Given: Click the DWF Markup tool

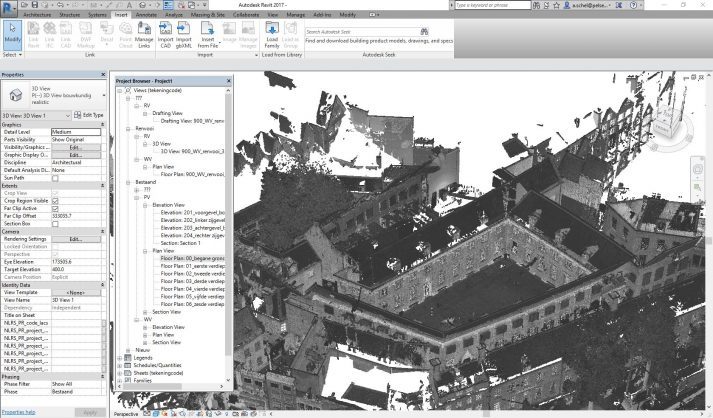Looking at the screenshot, I should (x=85, y=35).
